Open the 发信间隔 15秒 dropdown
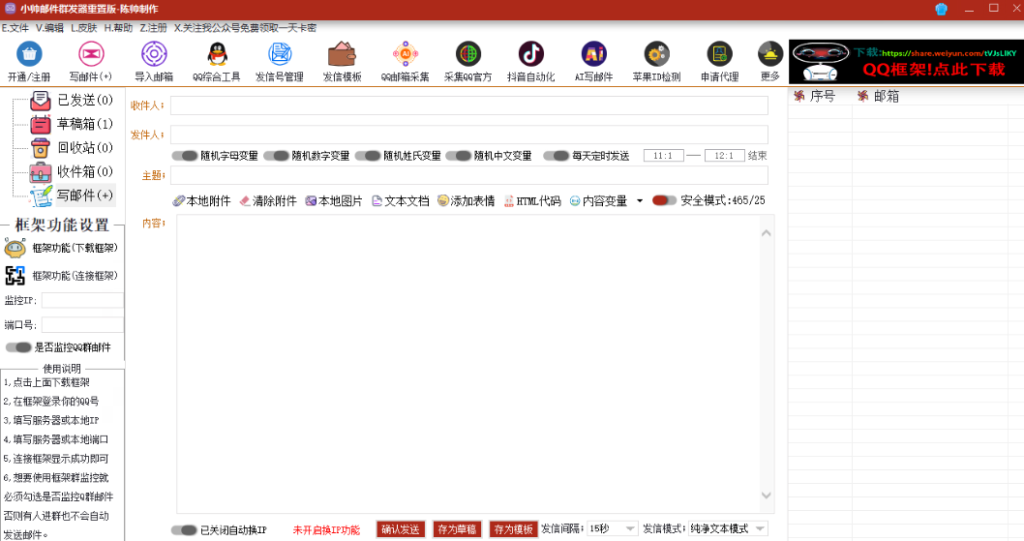The image size is (1024, 541). coord(612,529)
